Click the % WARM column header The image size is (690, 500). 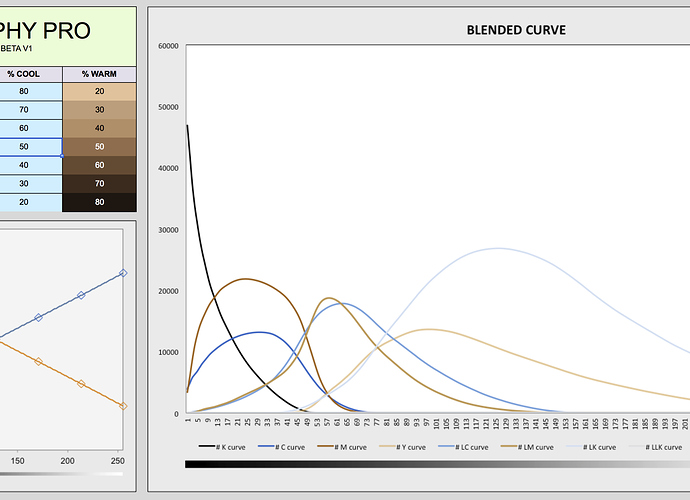click(x=99, y=74)
